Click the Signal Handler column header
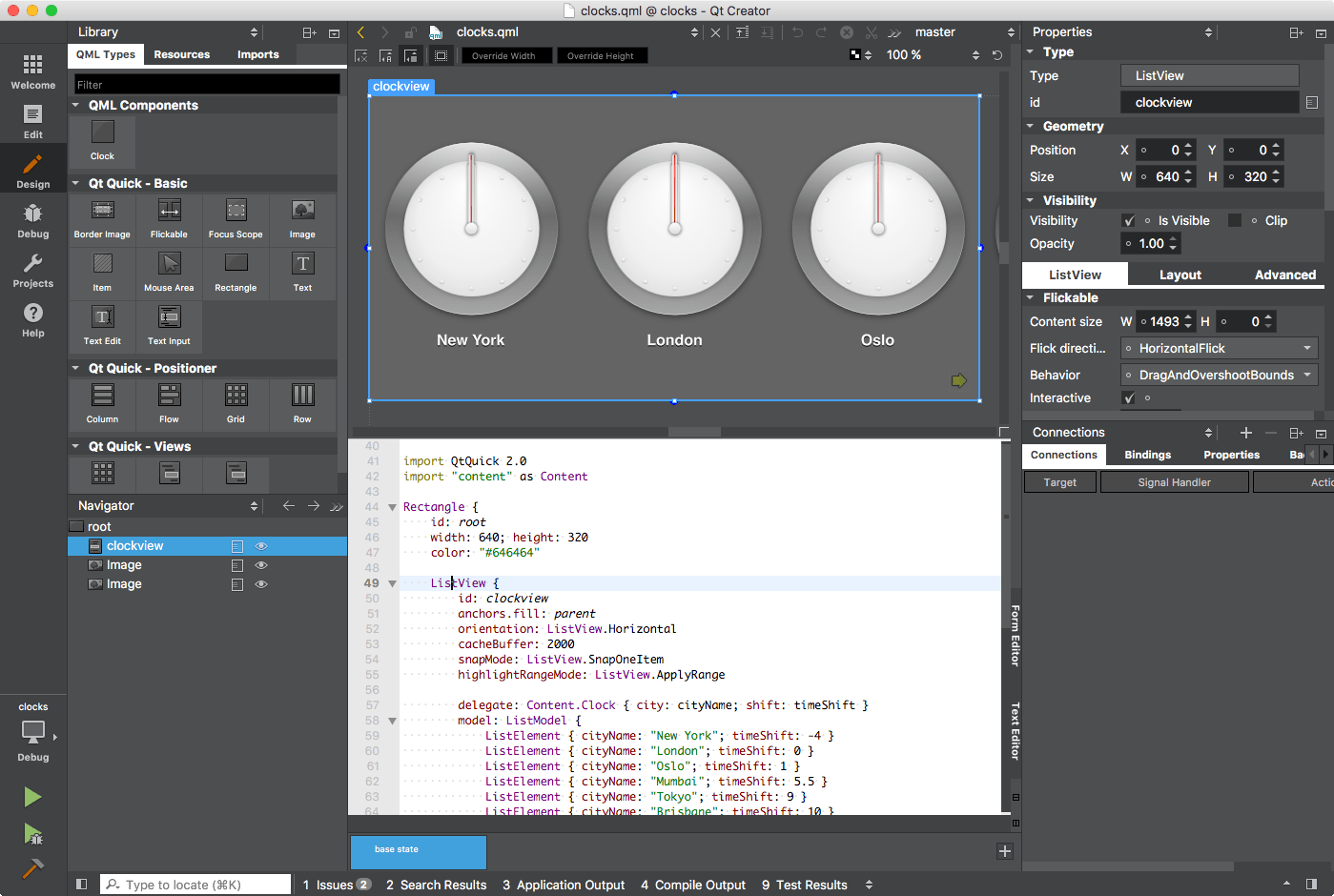1334x896 pixels. coord(1174,481)
